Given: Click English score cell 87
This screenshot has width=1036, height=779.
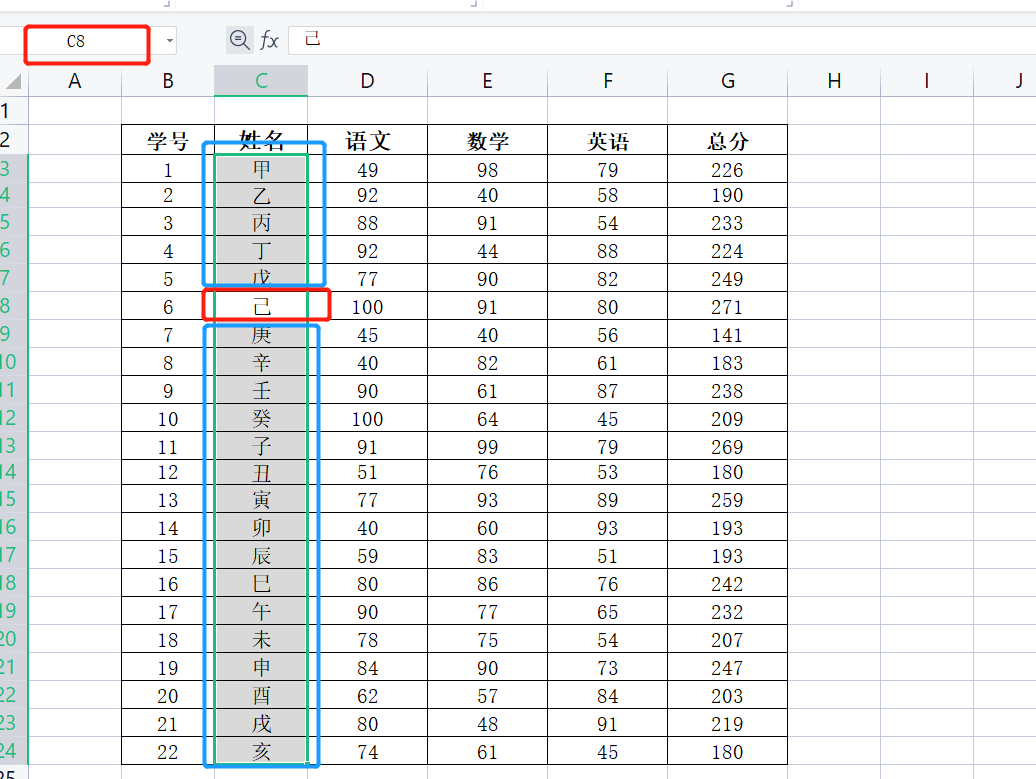Looking at the screenshot, I should 608,390.
